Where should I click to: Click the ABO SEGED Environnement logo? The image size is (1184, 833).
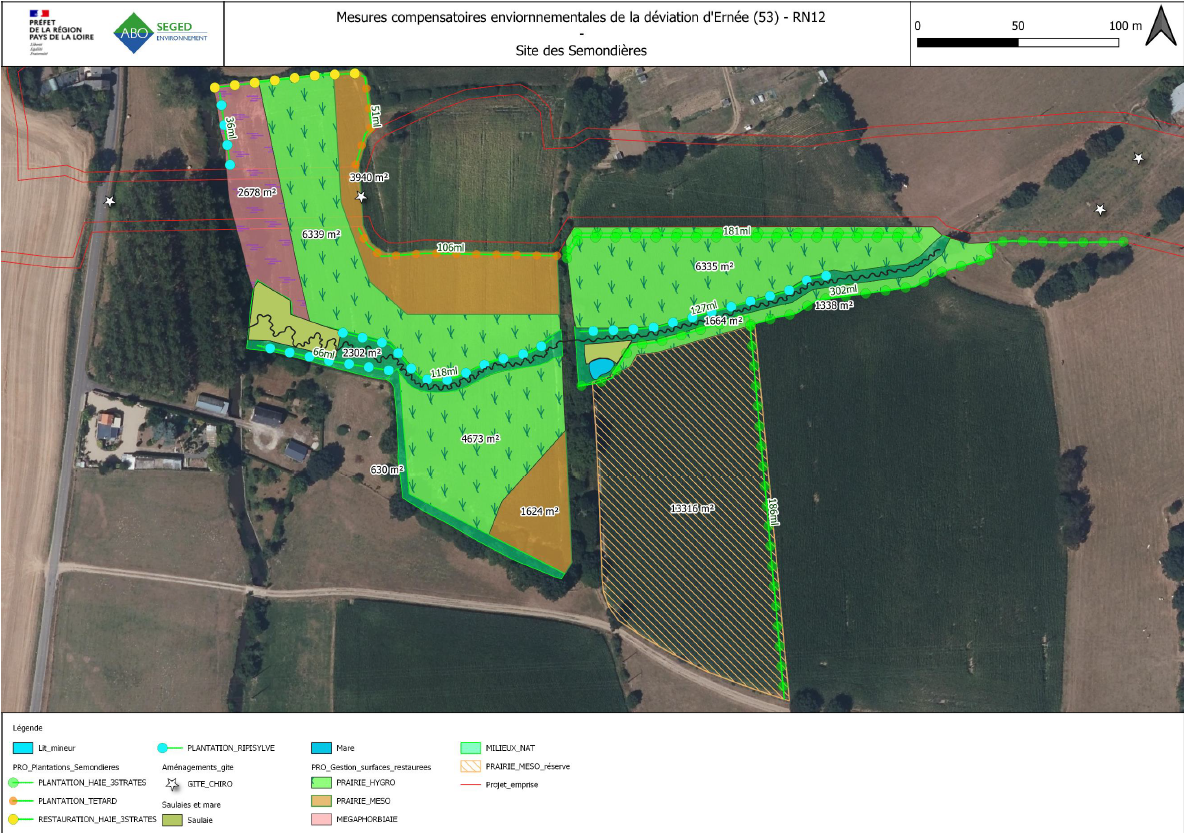click(x=162, y=32)
